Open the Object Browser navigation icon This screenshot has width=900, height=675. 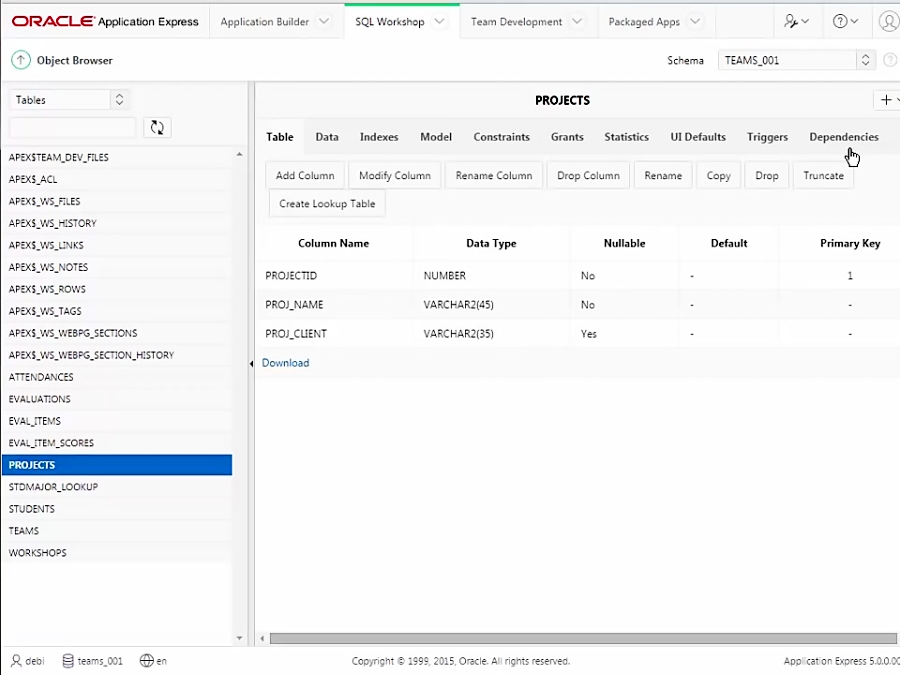point(20,60)
